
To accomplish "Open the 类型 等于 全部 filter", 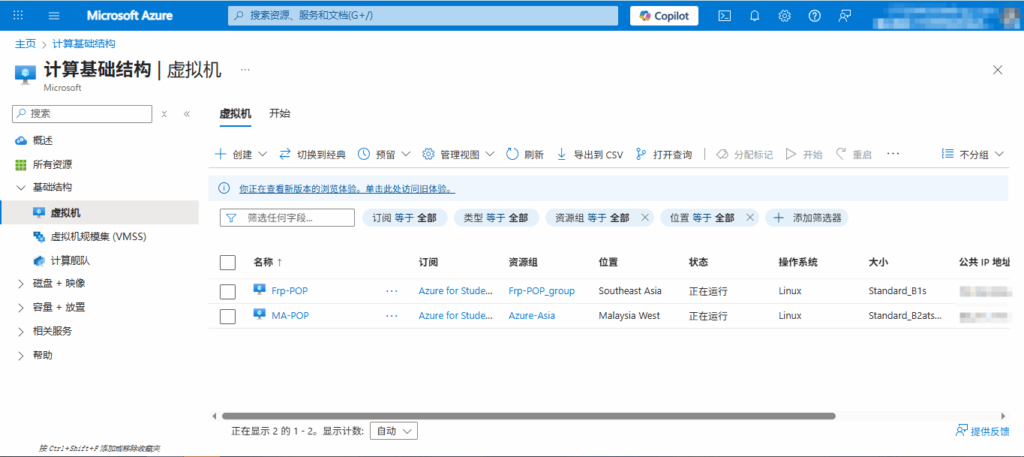I will 496,217.
